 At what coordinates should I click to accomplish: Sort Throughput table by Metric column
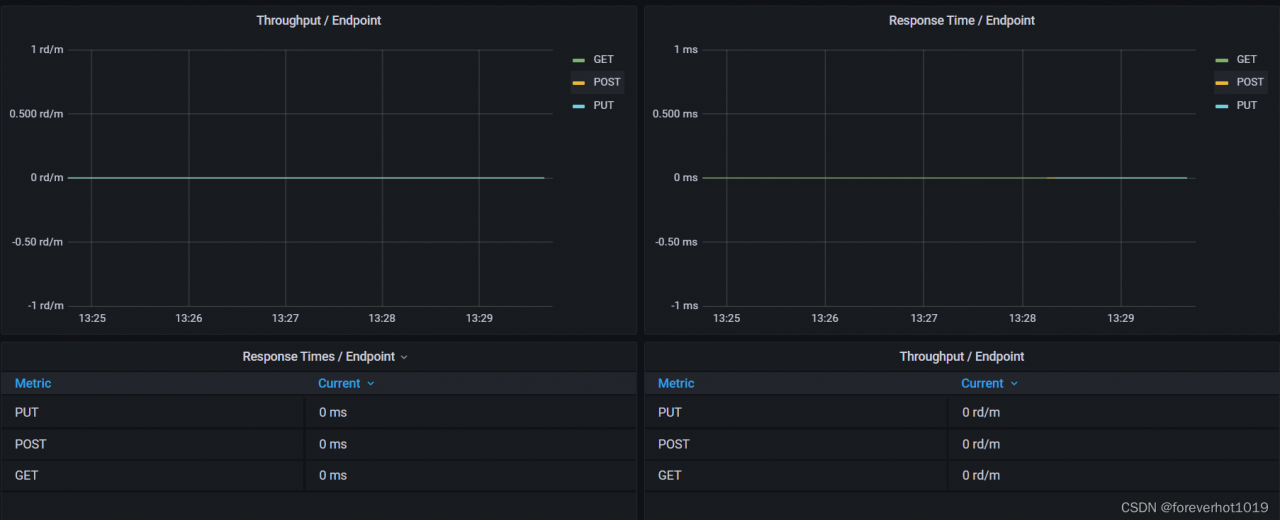click(676, 383)
